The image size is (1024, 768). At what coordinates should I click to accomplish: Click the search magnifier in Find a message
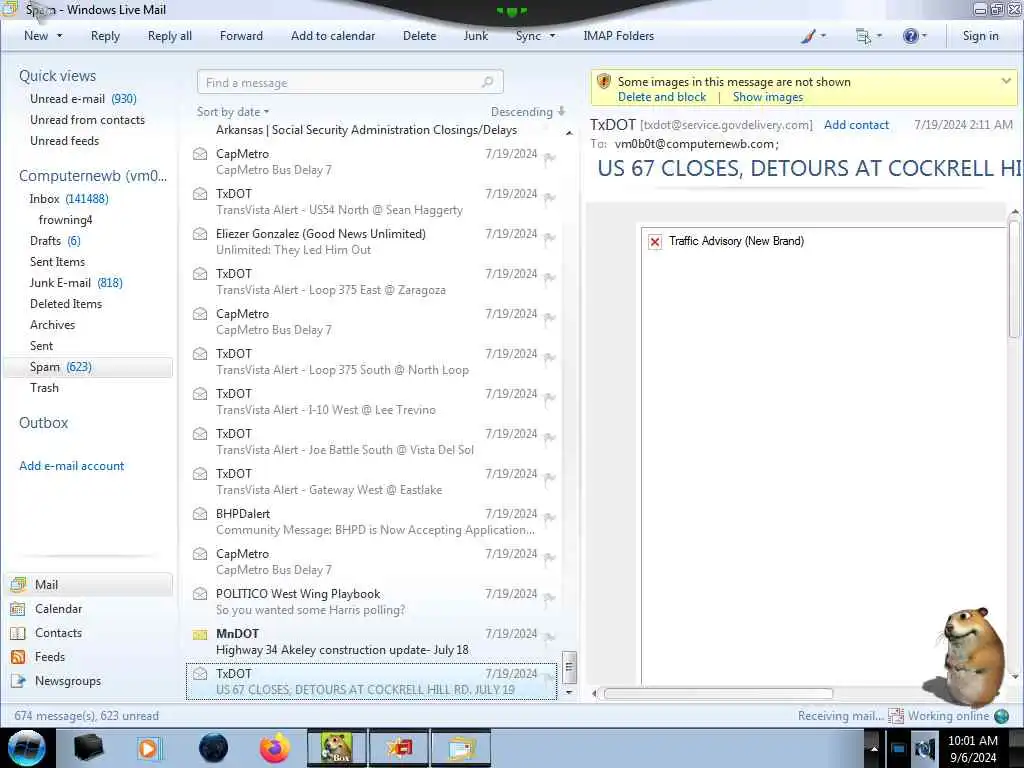click(487, 82)
